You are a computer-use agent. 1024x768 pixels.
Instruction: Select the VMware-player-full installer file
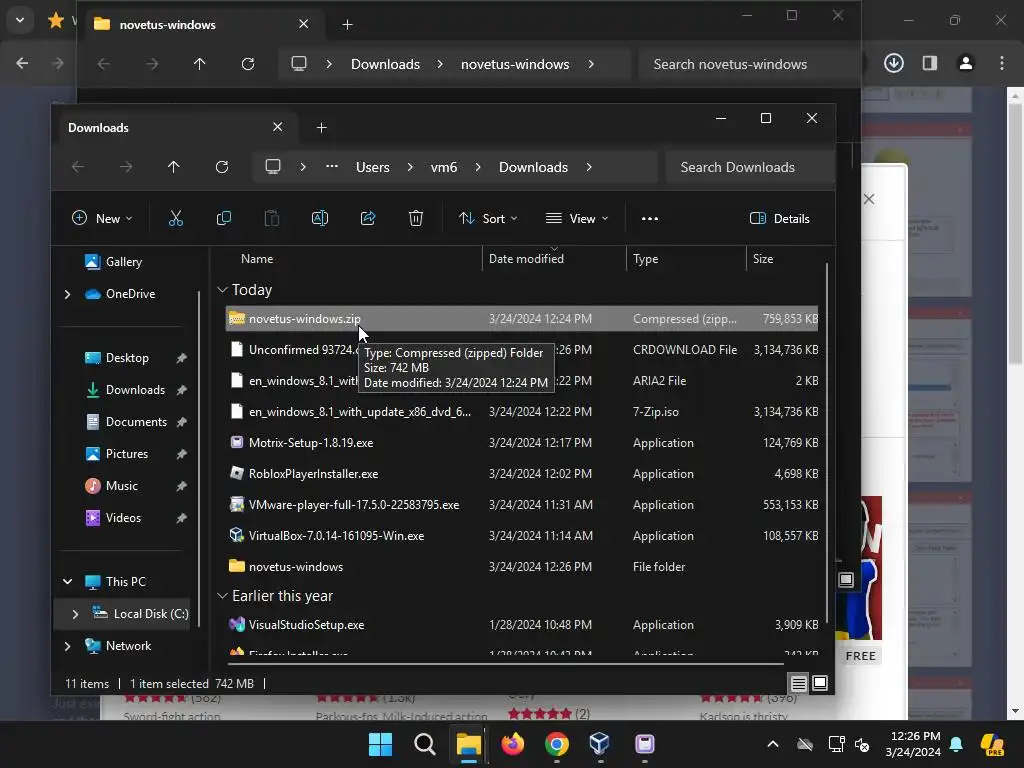pyautogui.click(x=522, y=505)
